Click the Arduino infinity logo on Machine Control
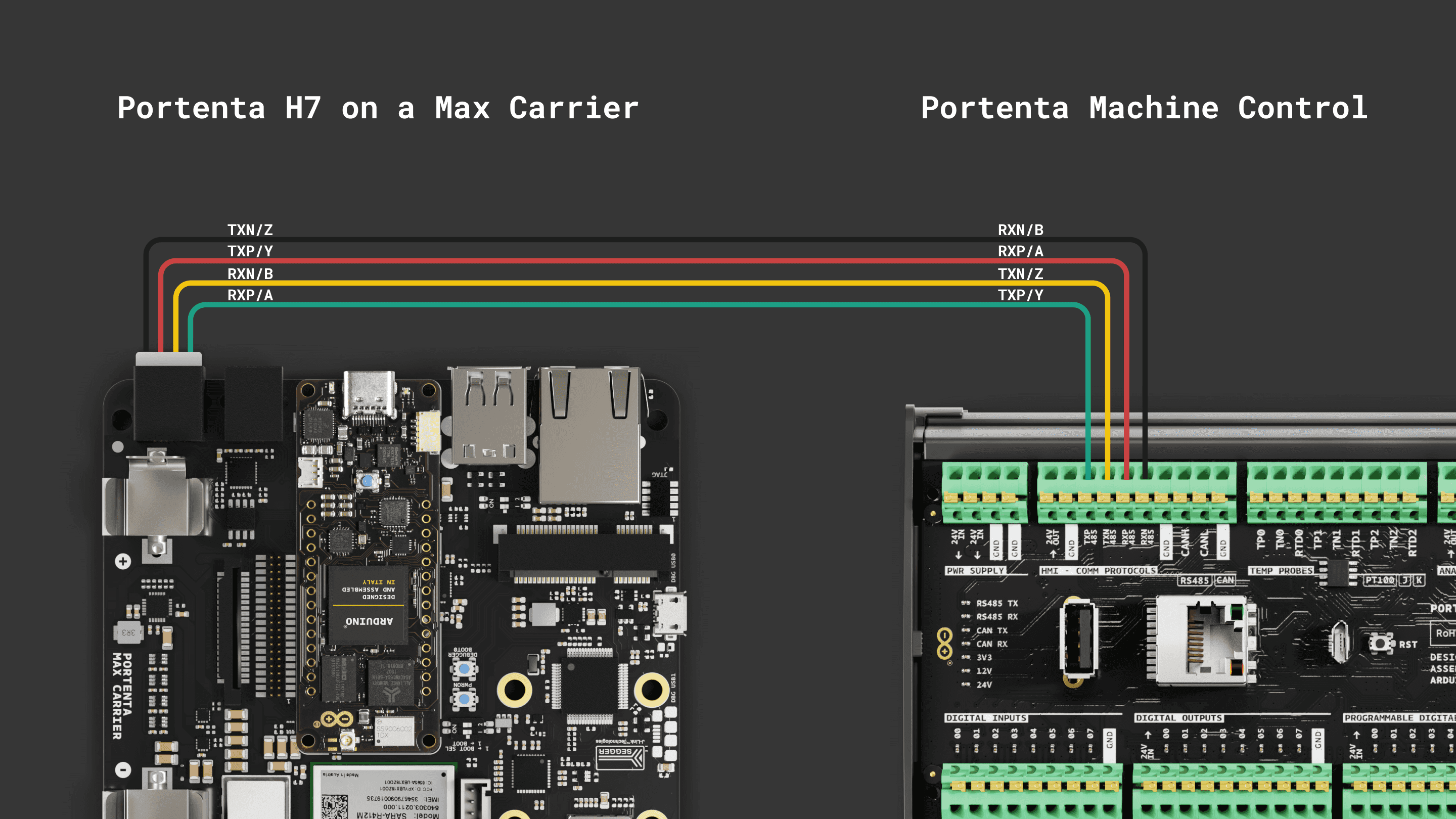 point(944,643)
